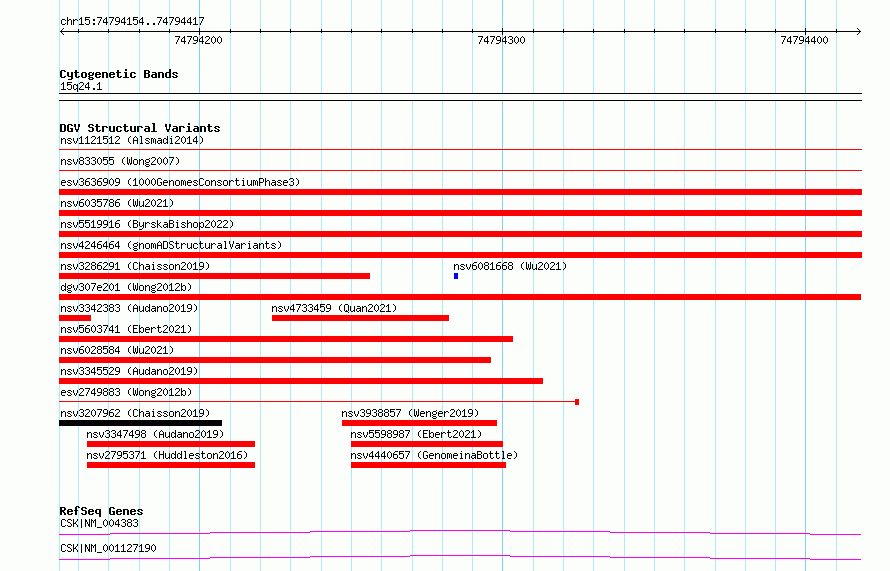
Task: Select the nsv6028584 (Wu2021) label
Action: click(x=117, y=350)
